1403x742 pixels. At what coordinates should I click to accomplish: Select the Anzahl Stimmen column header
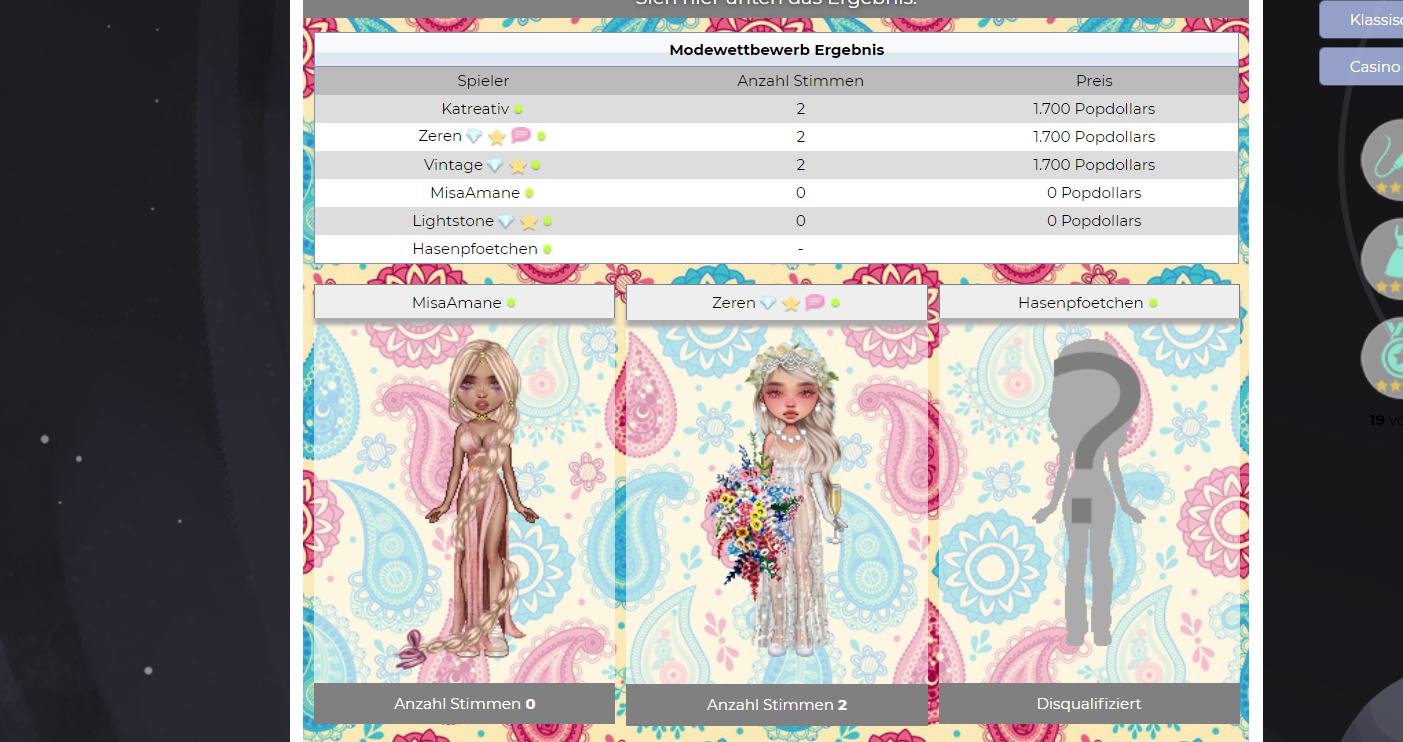(x=800, y=81)
